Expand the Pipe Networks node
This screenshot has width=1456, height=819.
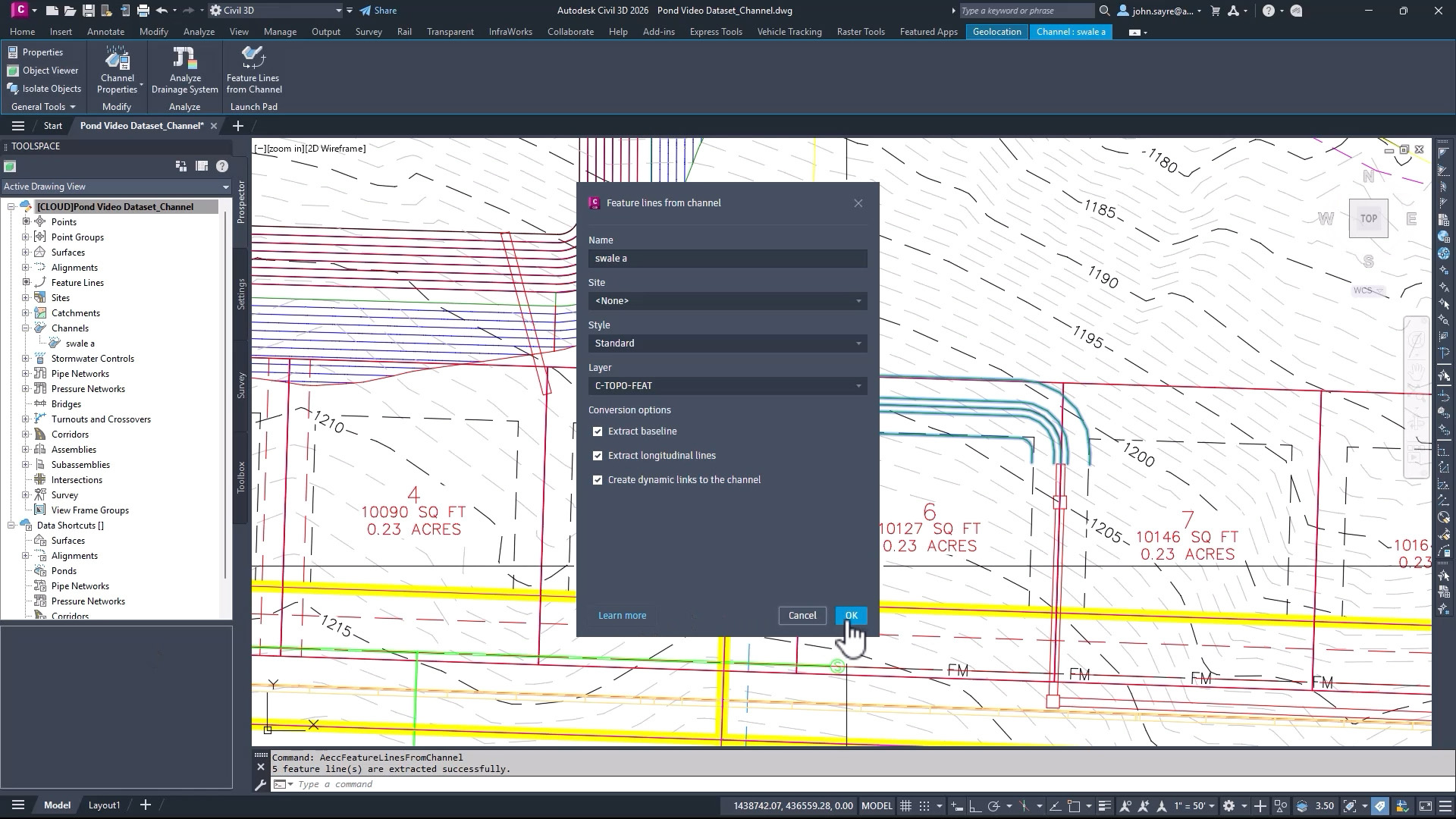25,373
